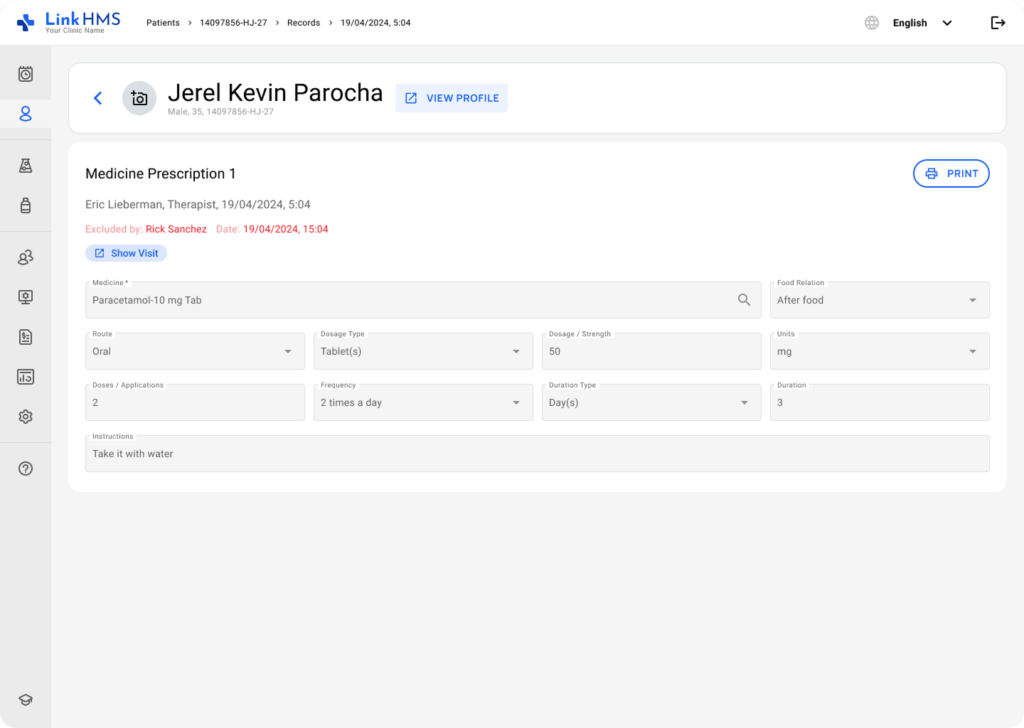This screenshot has height=728, width=1024.
Task: Open the appointments calendar sidebar icon
Action: [x=26, y=74]
